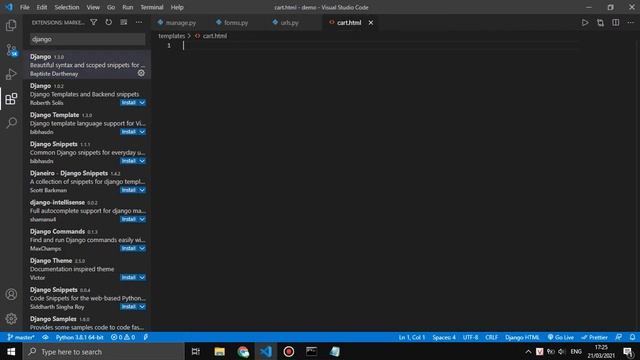Select Python 3.8.1 64-bit interpreter
Image resolution: width=640 pixels, height=360 pixels.
(80, 337)
